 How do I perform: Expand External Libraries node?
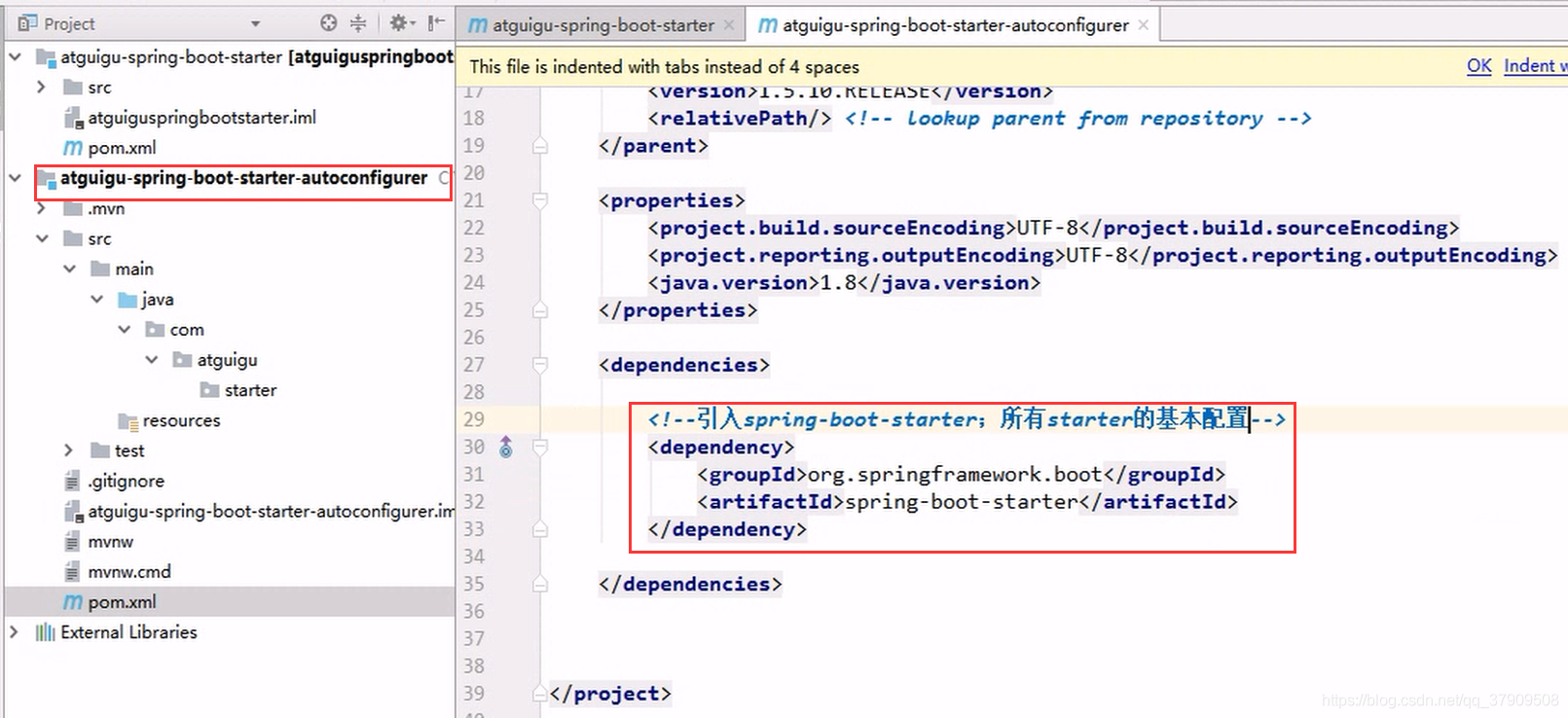[14, 632]
